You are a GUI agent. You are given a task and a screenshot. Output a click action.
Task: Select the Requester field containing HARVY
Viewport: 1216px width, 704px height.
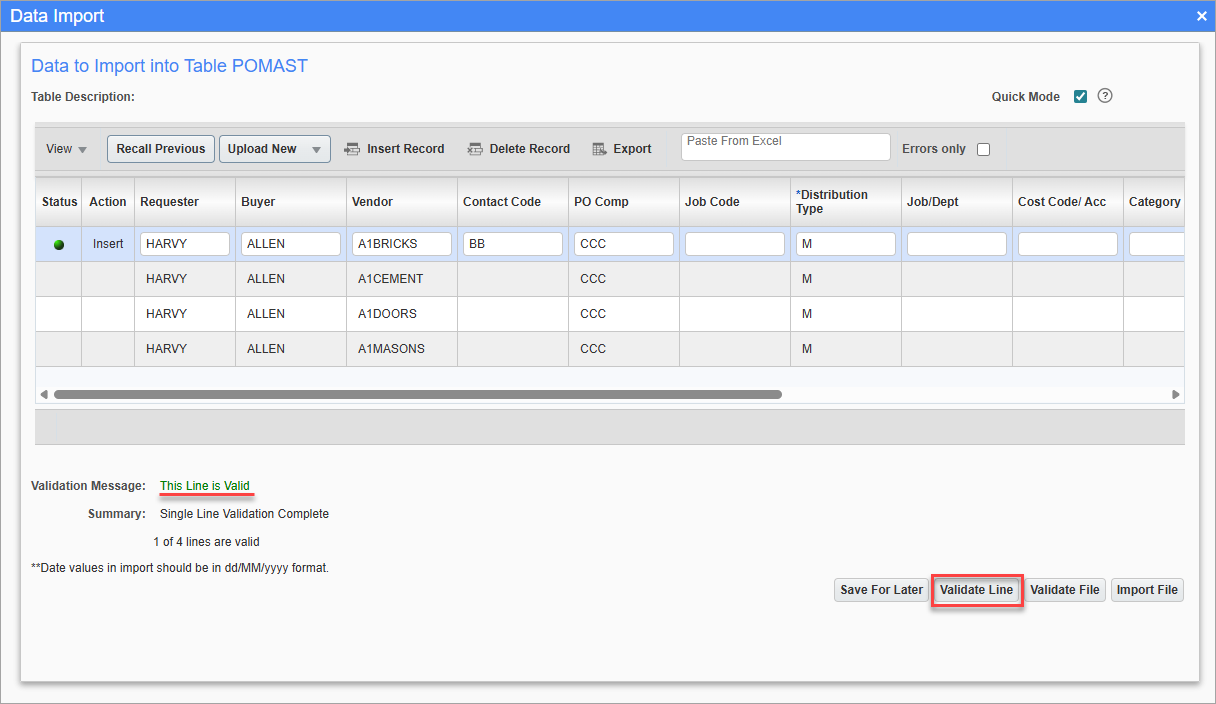point(184,243)
